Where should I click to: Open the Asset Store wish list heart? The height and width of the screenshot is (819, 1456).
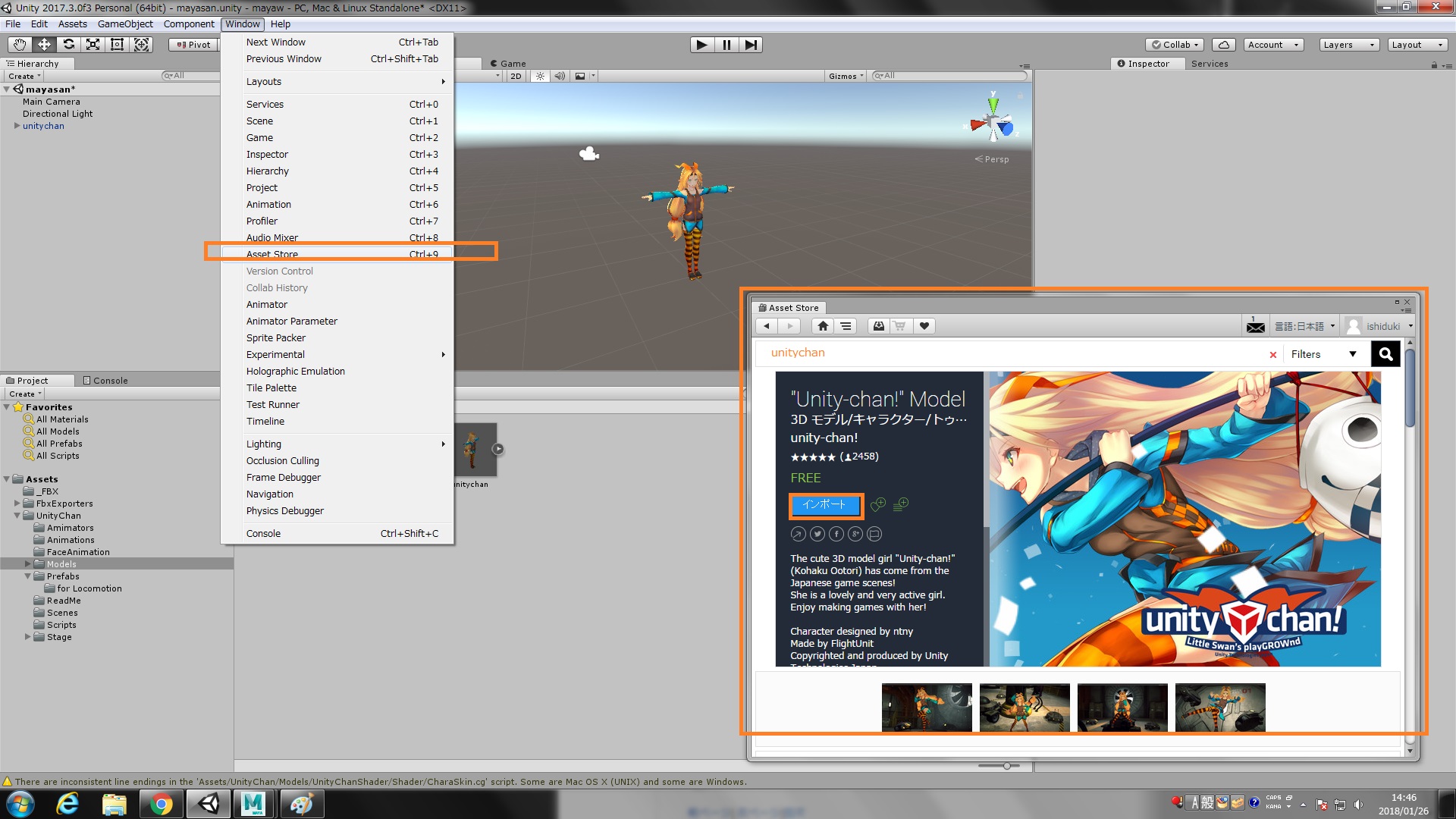[x=924, y=326]
